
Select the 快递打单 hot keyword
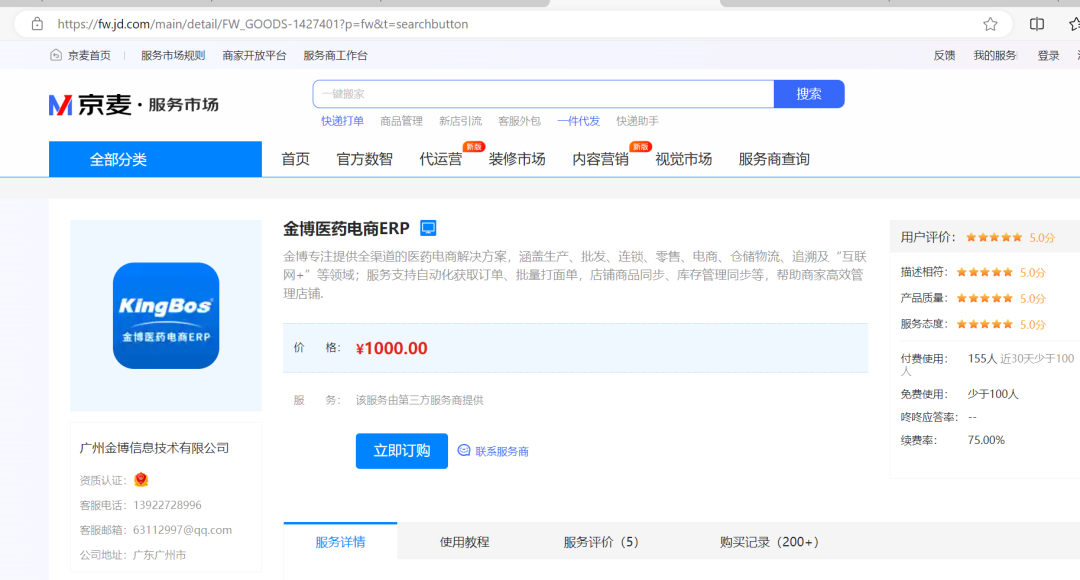342,121
